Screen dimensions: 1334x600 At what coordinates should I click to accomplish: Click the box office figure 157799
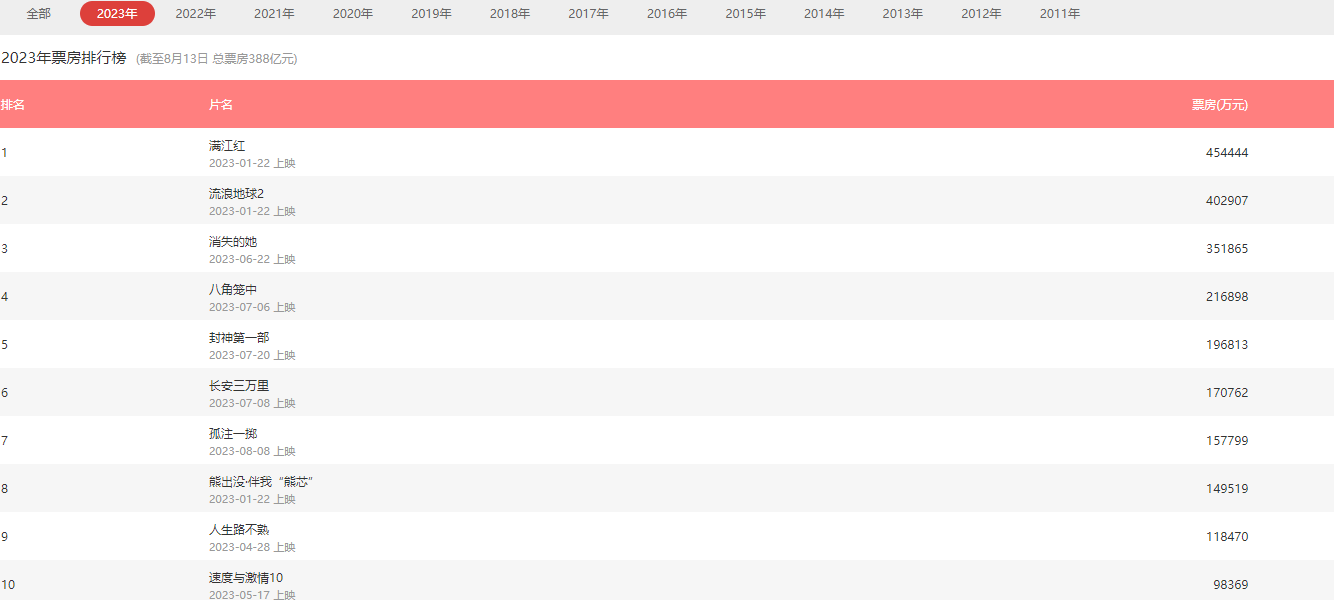1227,441
